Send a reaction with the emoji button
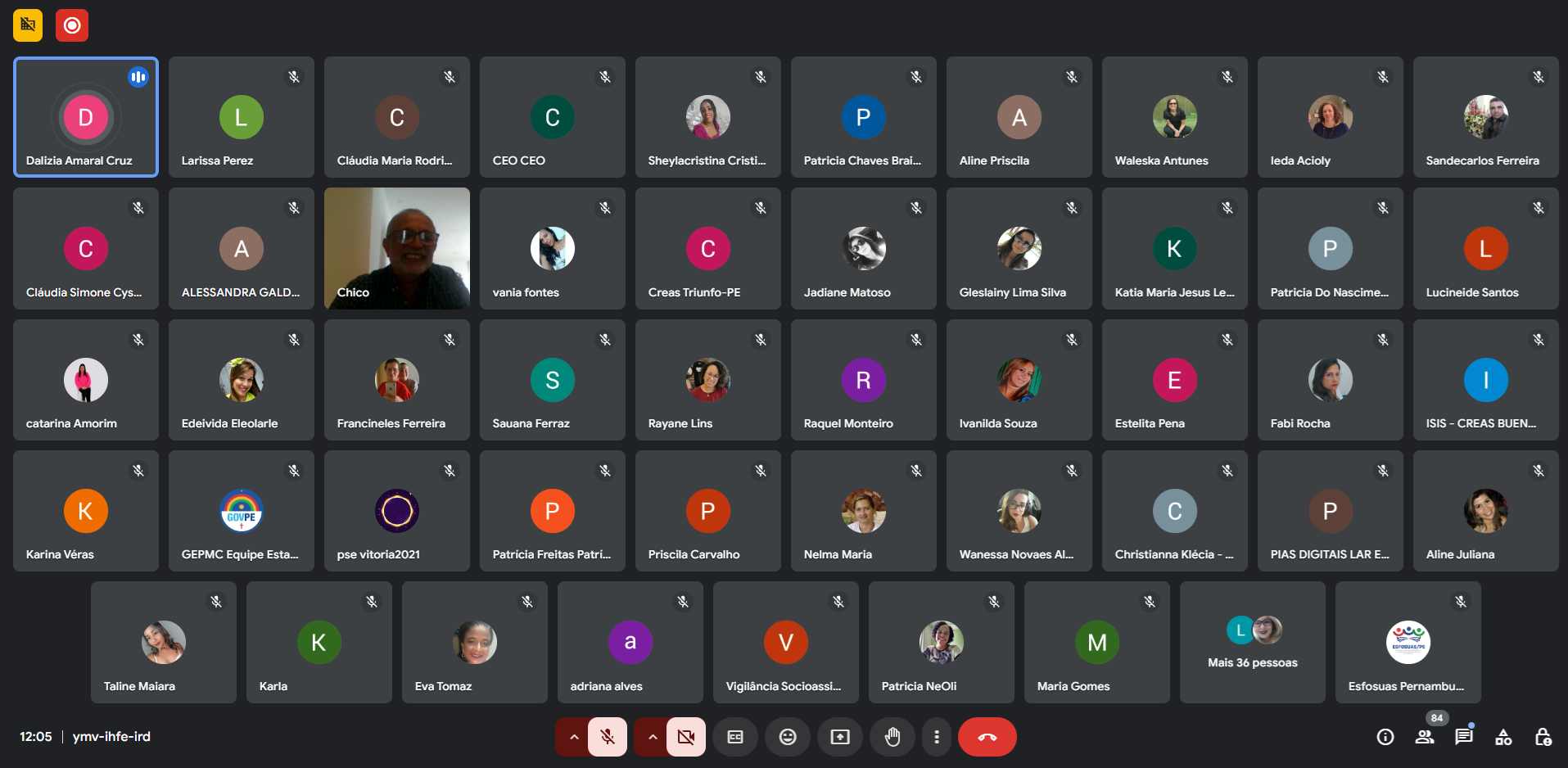Screen dimensions: 1568x768 tap(787, 737)
